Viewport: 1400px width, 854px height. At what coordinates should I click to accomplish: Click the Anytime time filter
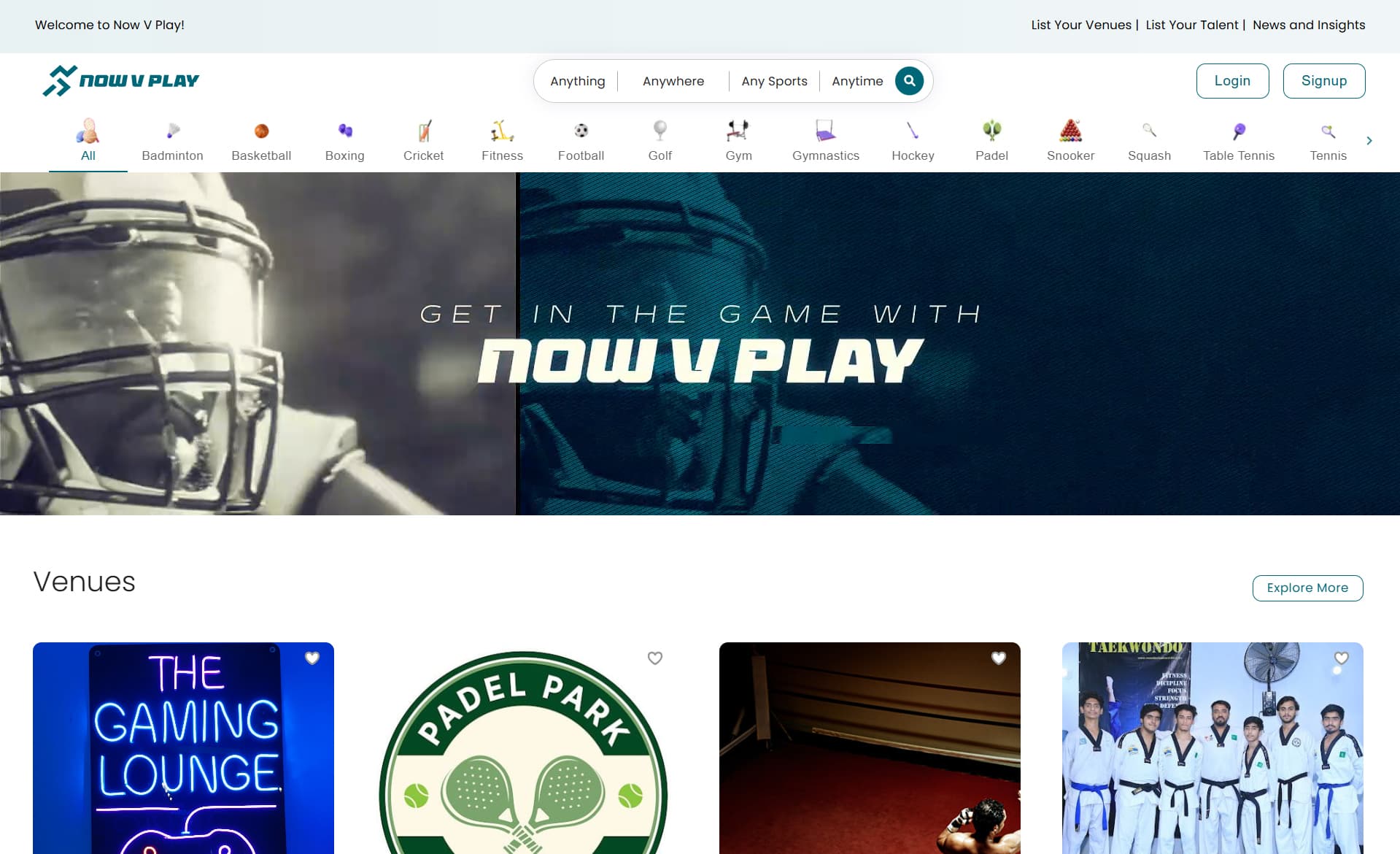click(857, 80)
